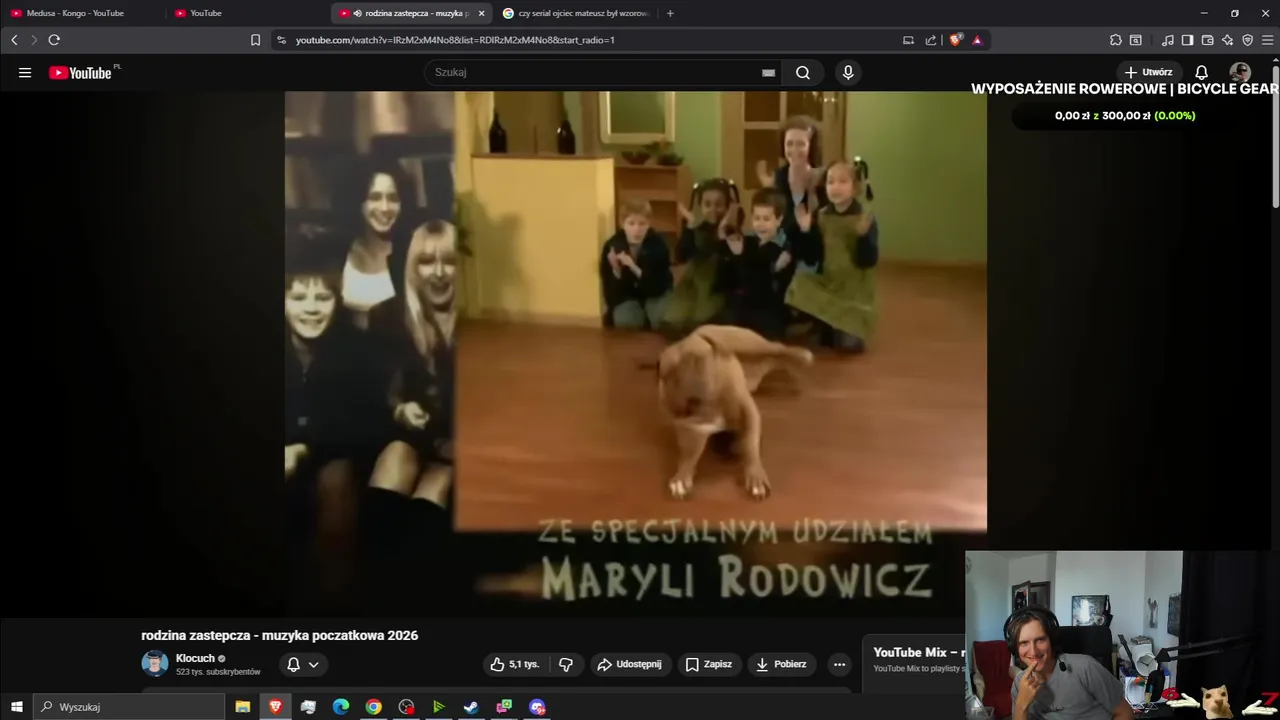The width and height of the screenshot is (1280, 720).
Task: Open Leo AI sparkle icon
Action: point(1227,40)
